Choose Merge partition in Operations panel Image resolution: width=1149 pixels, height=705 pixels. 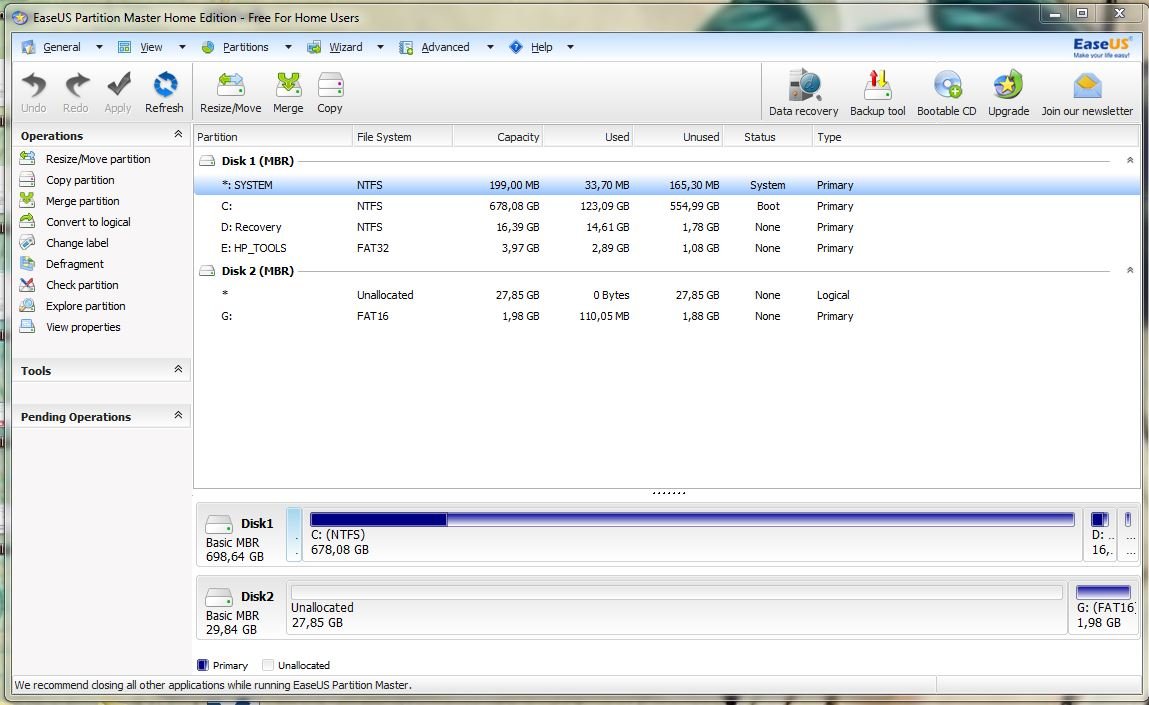(83, 201)
